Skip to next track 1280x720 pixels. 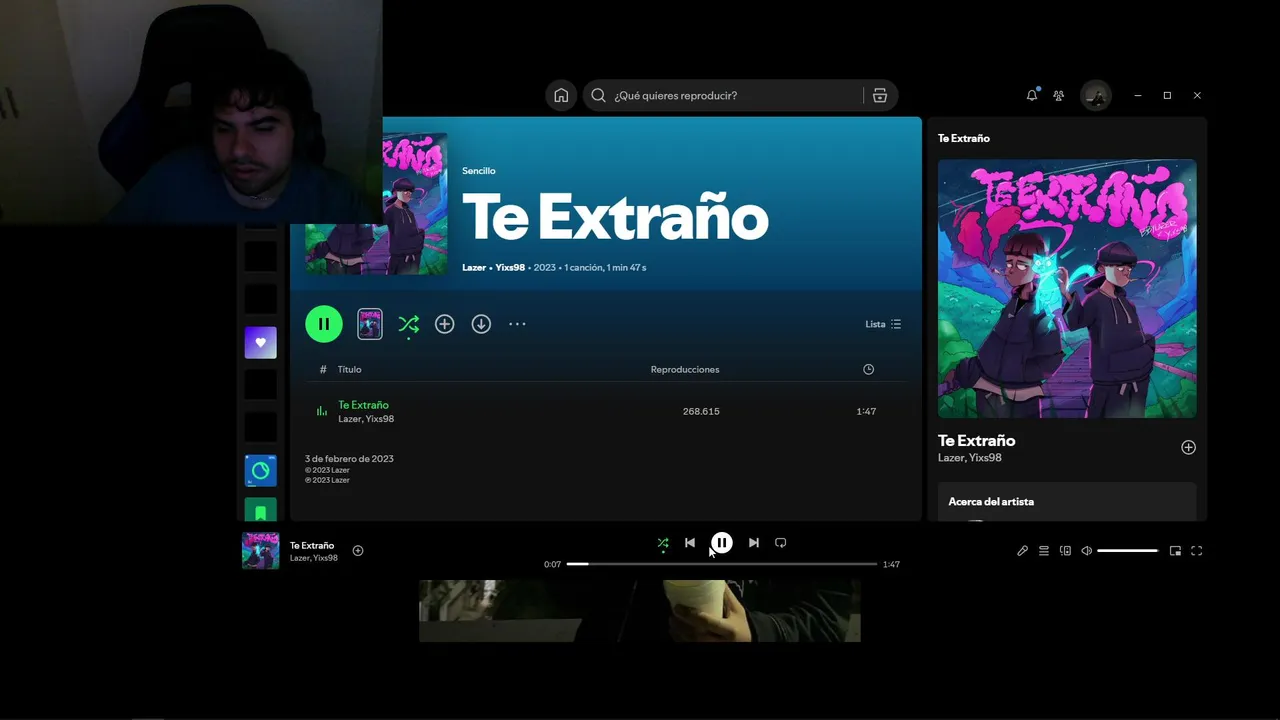754,543
